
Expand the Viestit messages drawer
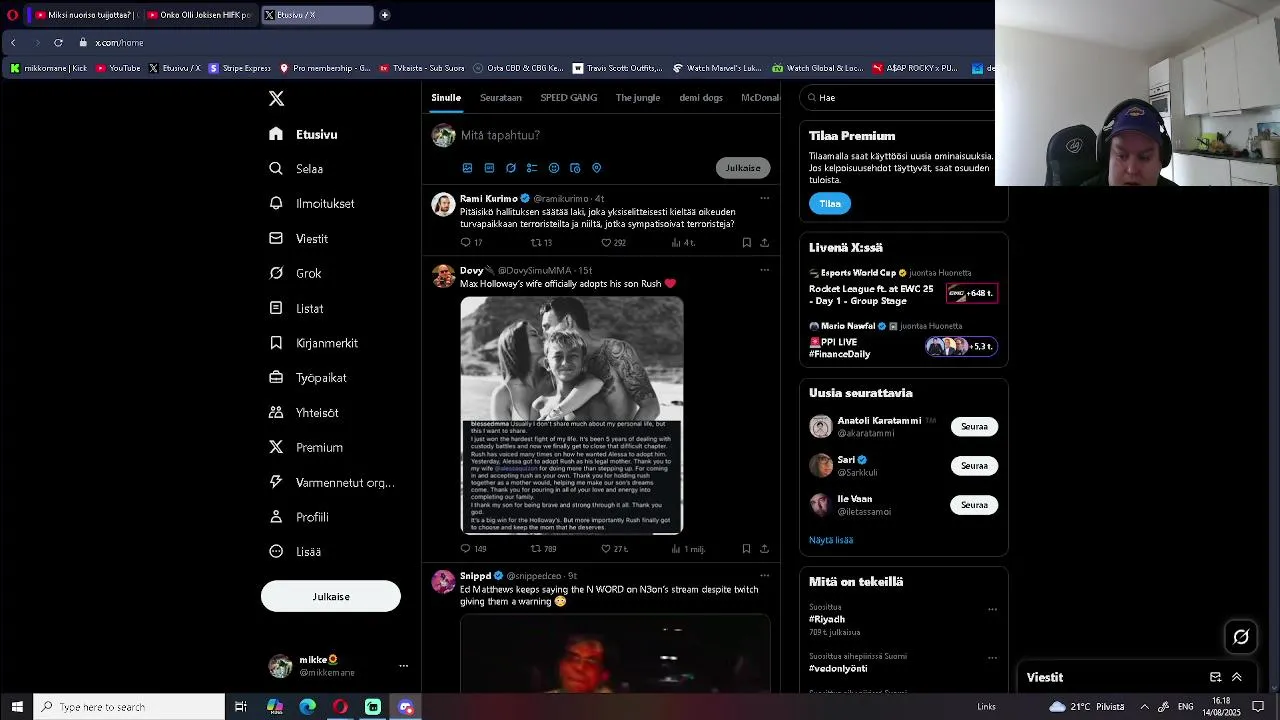[x=1237, y=677]
